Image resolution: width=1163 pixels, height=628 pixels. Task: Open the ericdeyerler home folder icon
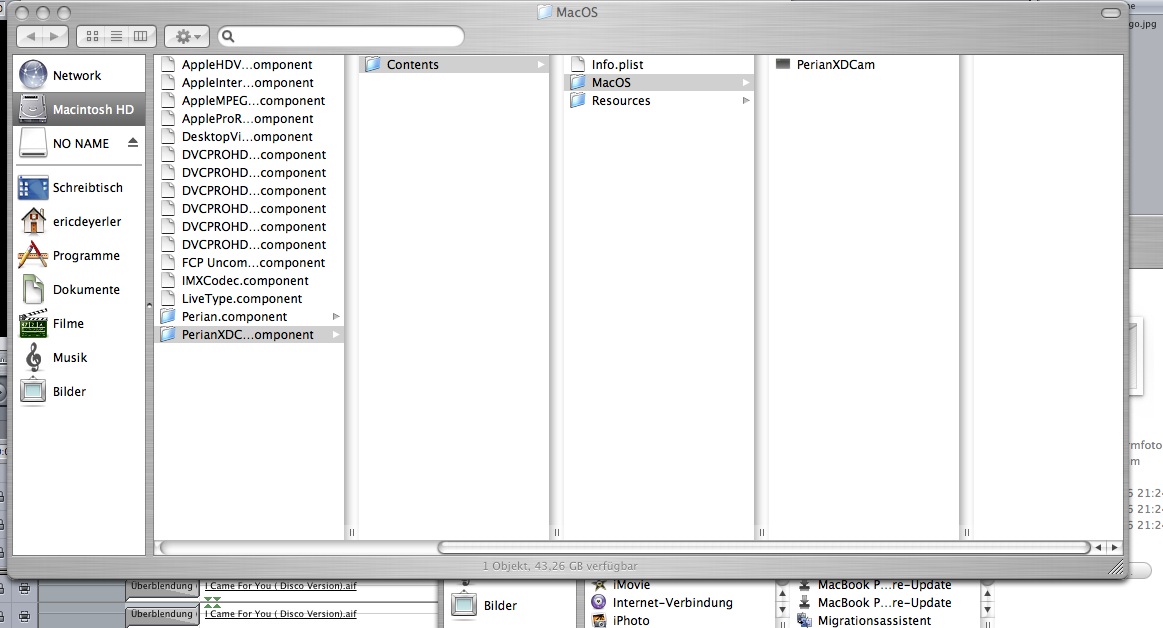click(33, 221)
